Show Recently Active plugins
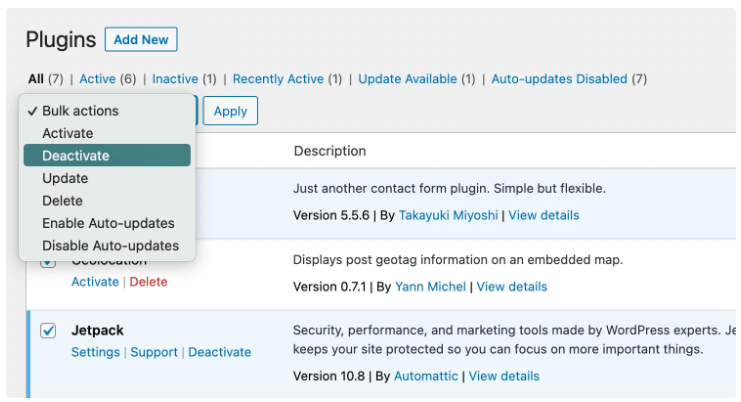The width and height of the screenshot is (741, 402). pos(278,79)
